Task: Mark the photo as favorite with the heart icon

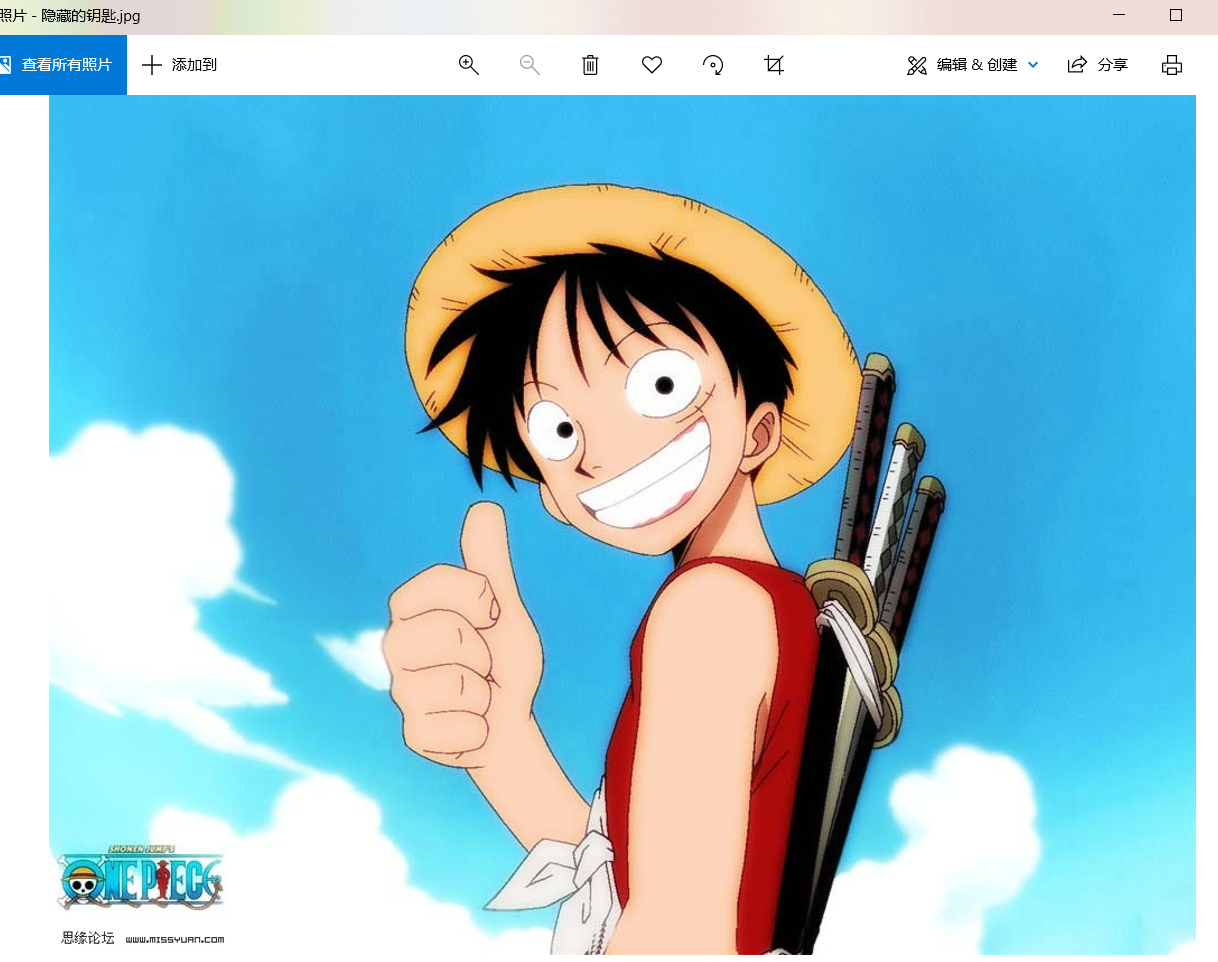Action: point(652,65)
